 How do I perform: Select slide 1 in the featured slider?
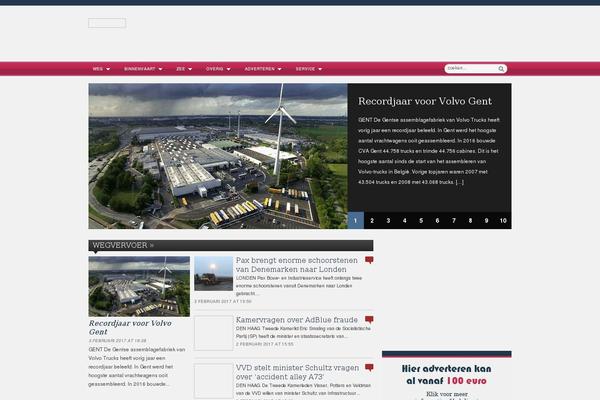pyautogui.click(x=355, y=220)
